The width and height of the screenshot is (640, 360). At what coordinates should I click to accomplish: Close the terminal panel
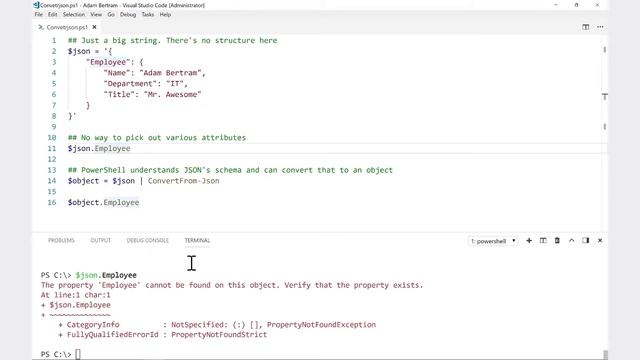pos(600,240)
